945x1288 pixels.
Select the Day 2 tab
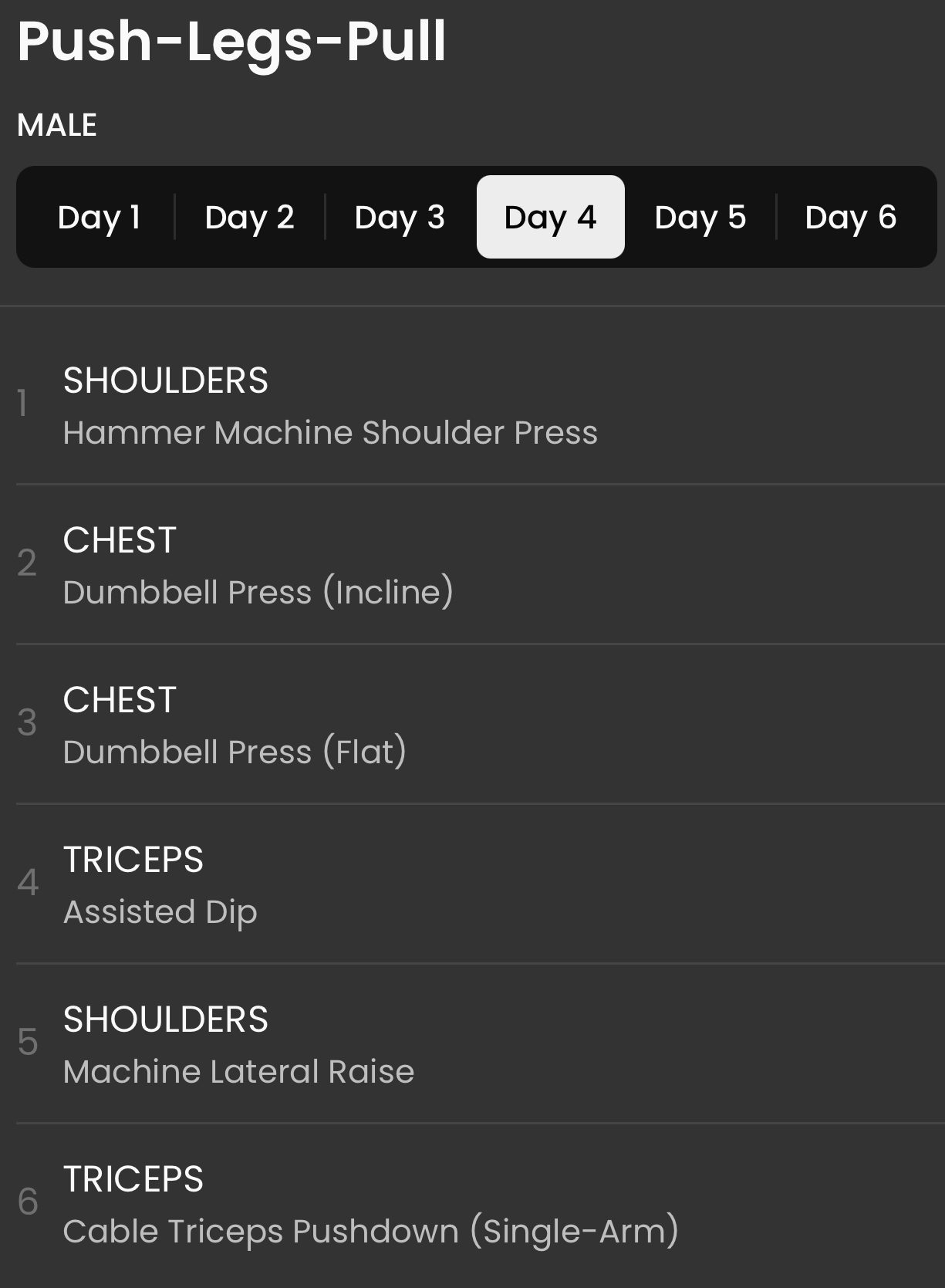click(249, 218)
